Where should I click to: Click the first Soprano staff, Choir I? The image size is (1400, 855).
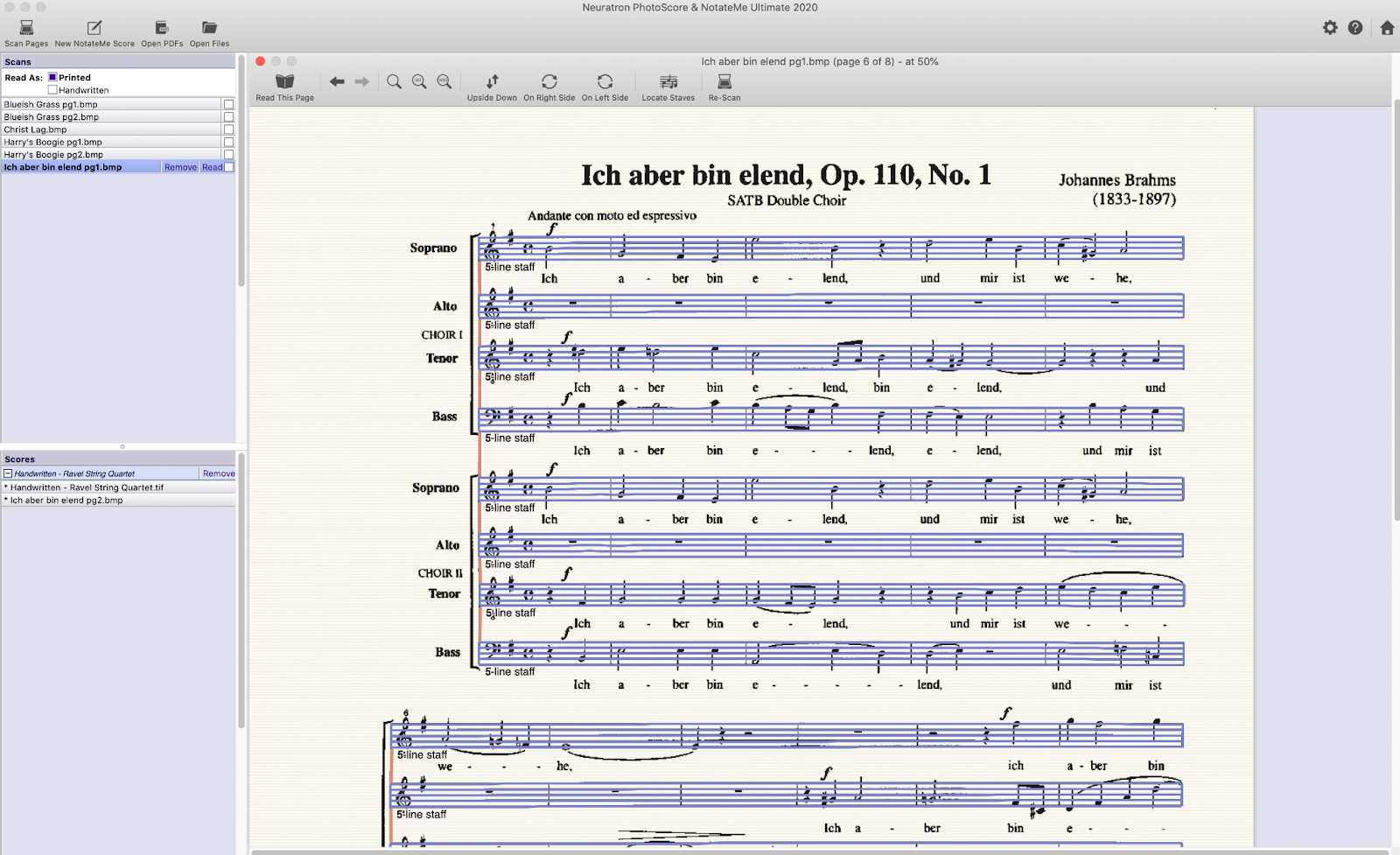831,248
